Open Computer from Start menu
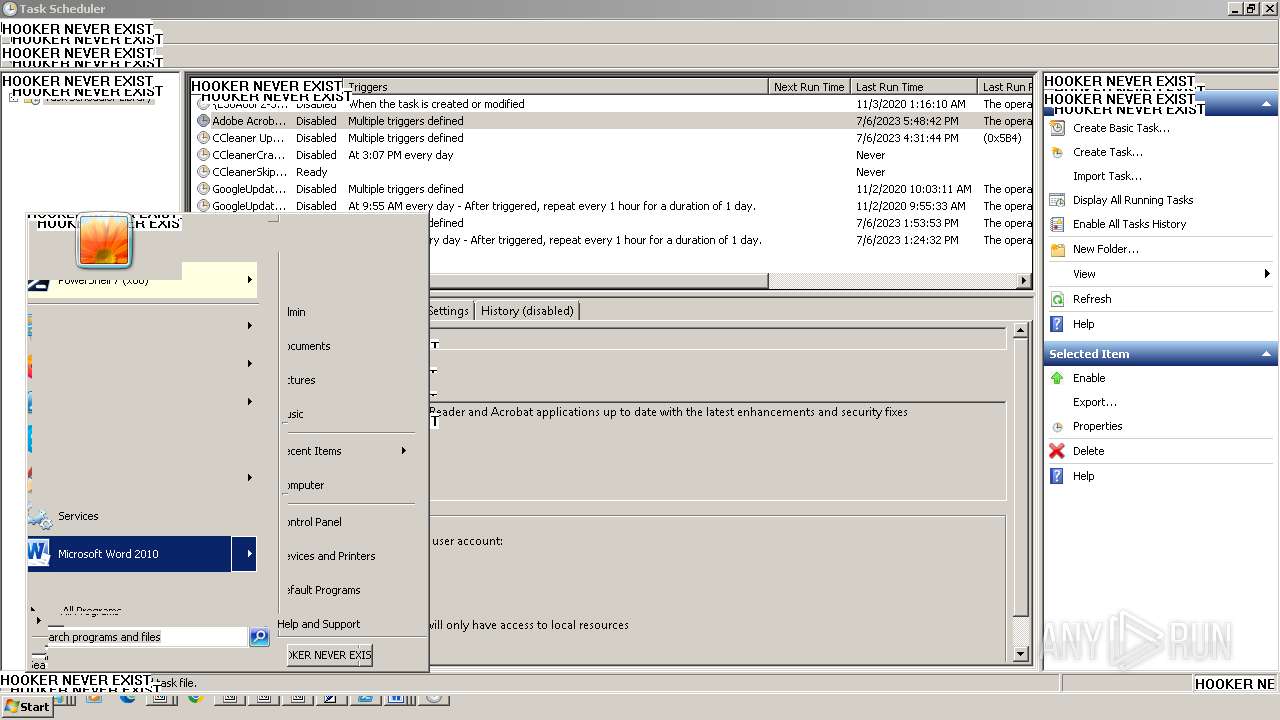1280x720 pixels. pos(305,485)
